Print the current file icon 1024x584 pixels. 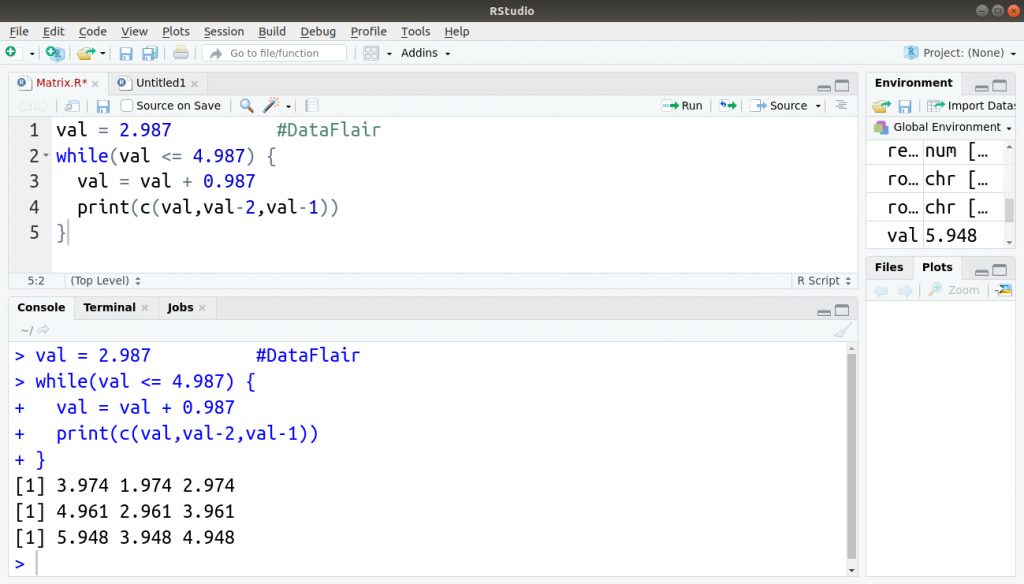[x=181, y=53]
